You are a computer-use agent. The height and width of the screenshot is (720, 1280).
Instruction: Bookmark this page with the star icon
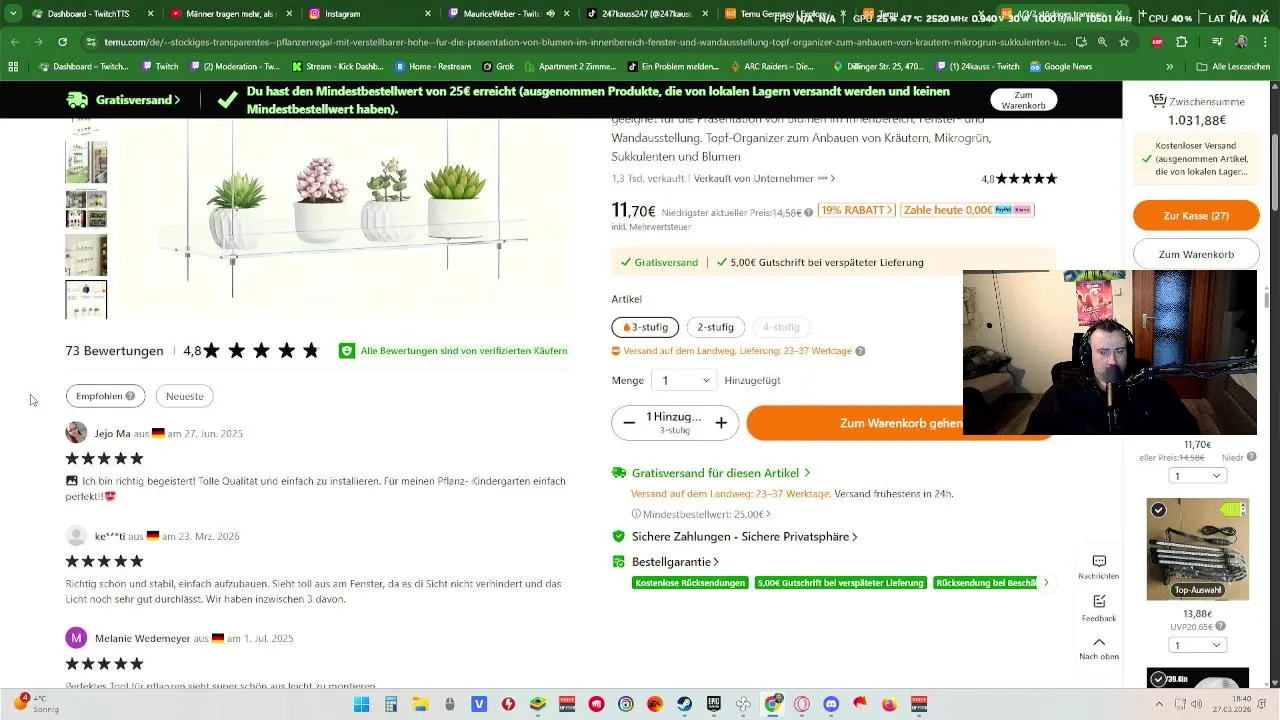coord(1124,42)
